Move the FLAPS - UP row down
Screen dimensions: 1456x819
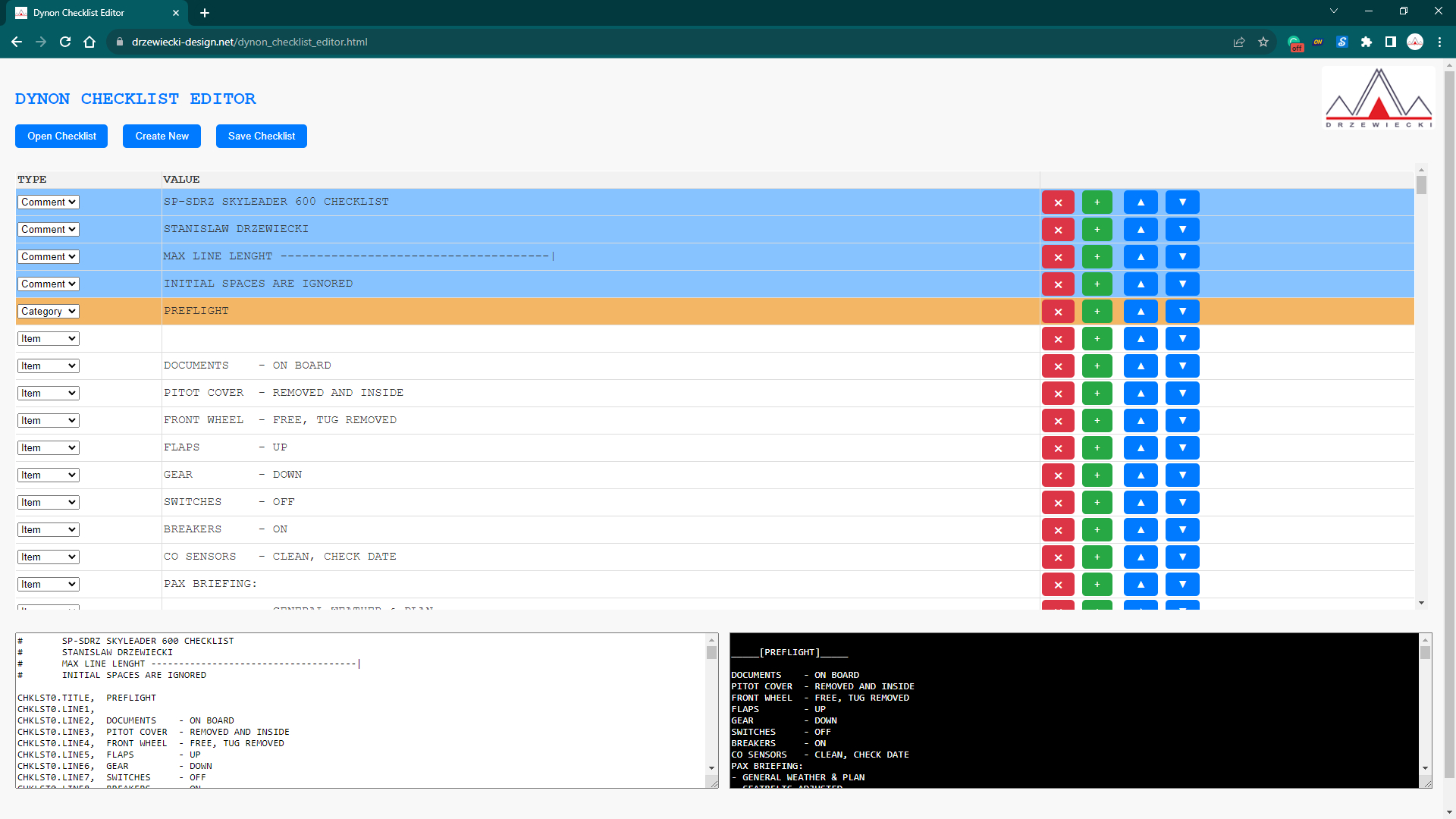pyautogui.click(x=1182, y=448)
